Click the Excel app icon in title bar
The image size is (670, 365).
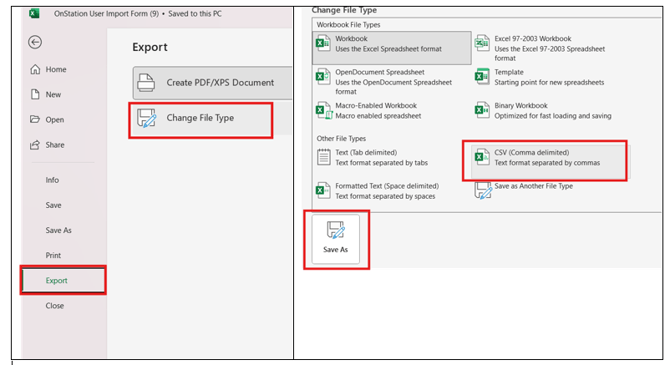coord(34,14)
